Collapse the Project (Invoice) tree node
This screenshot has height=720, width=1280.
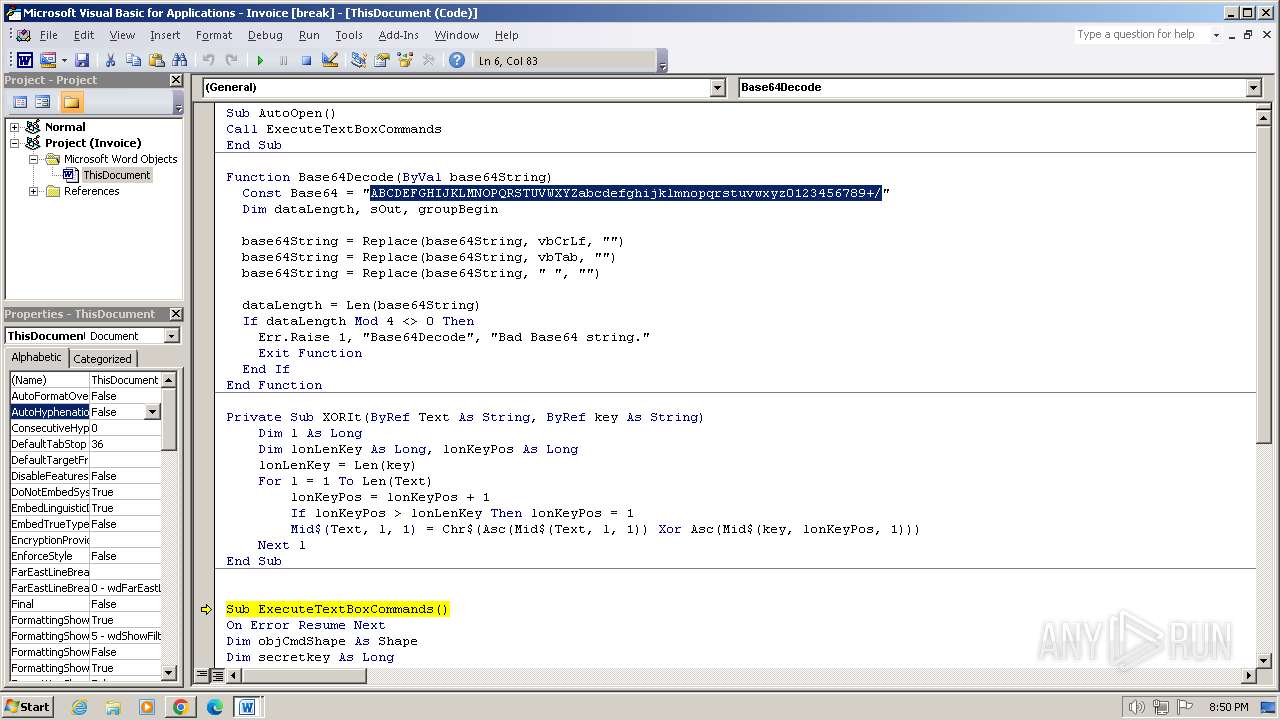point(15,143)
